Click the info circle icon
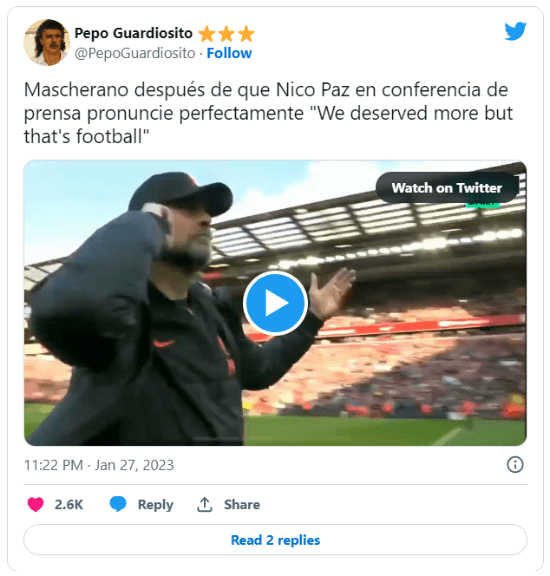Screen dimensions: 550x576 (515, 465)
